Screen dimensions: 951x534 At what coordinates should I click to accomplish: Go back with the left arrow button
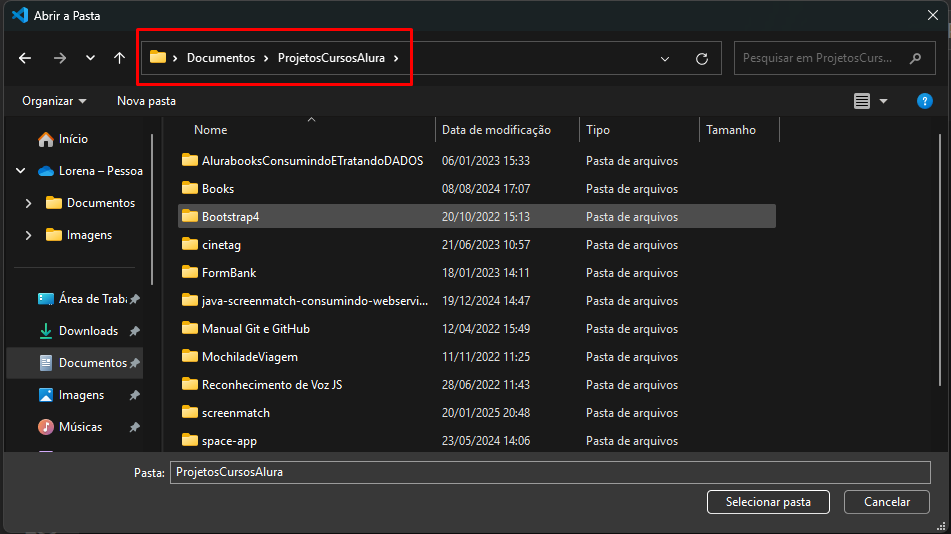(x=25, y=58)
